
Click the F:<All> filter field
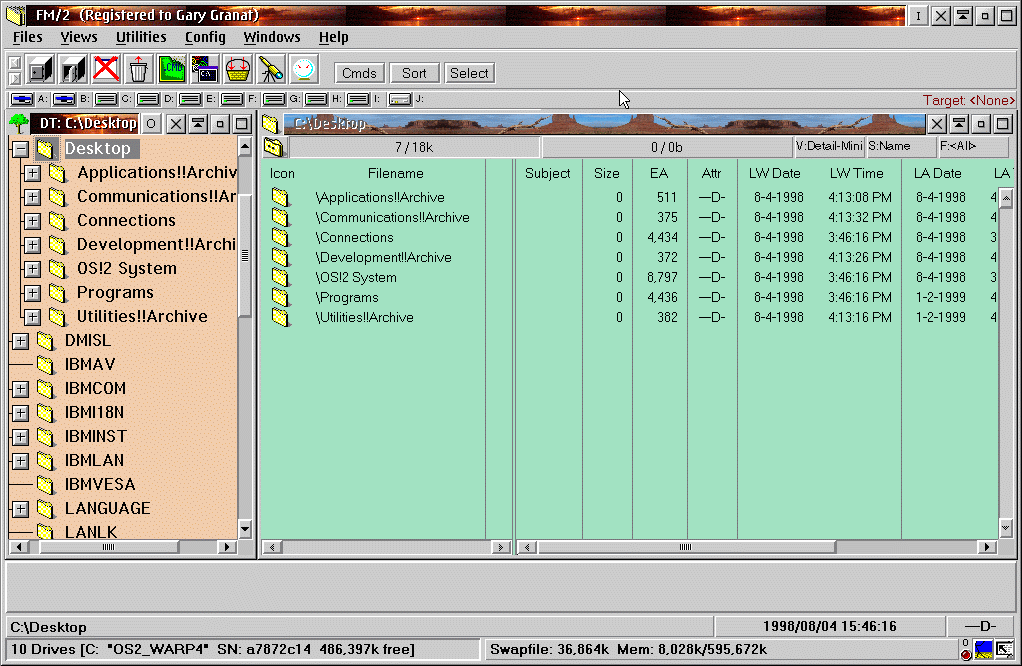[x=972, y=148]
